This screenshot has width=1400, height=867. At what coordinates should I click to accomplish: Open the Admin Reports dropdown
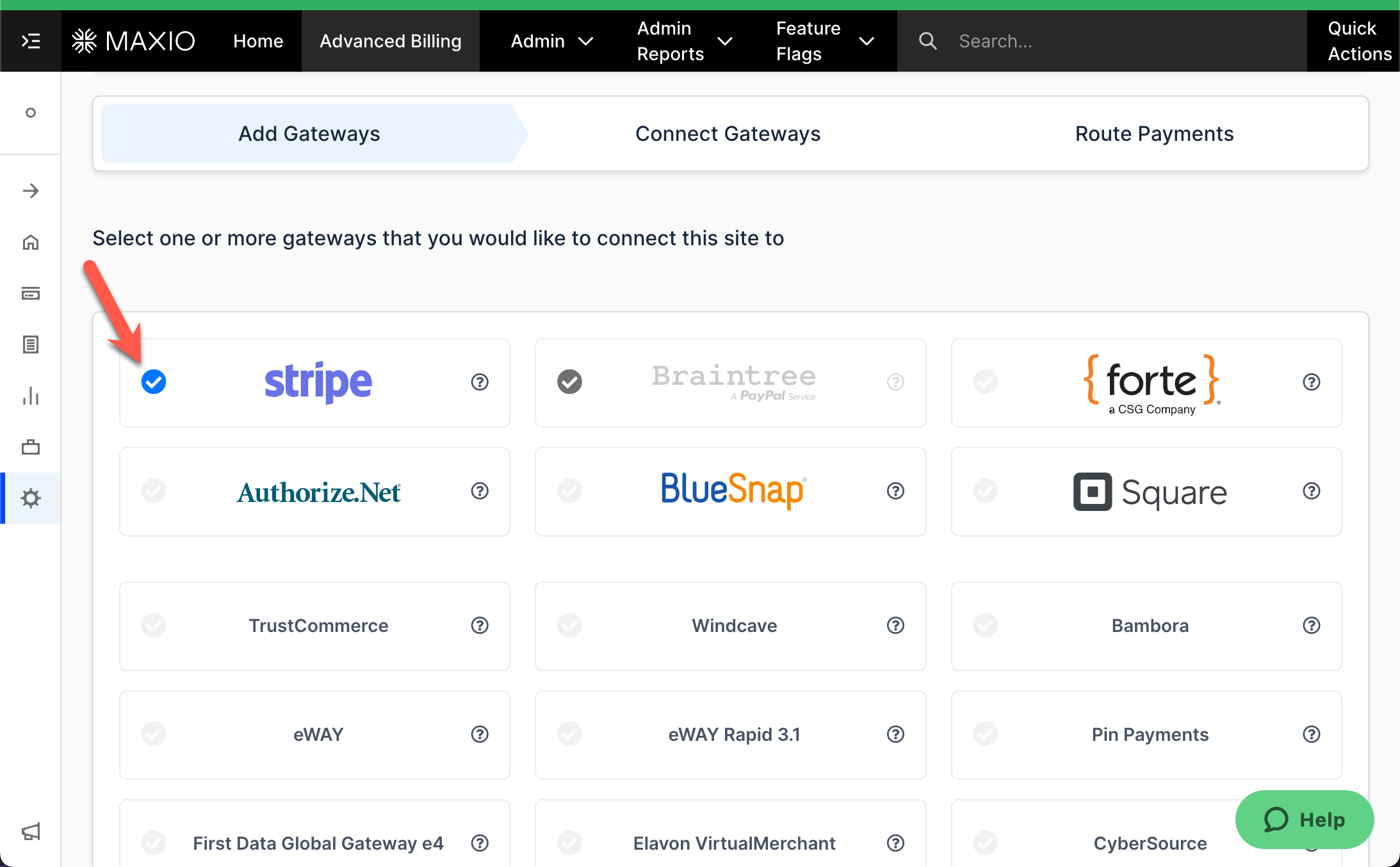pyautogui.click(x=684, y=41)
